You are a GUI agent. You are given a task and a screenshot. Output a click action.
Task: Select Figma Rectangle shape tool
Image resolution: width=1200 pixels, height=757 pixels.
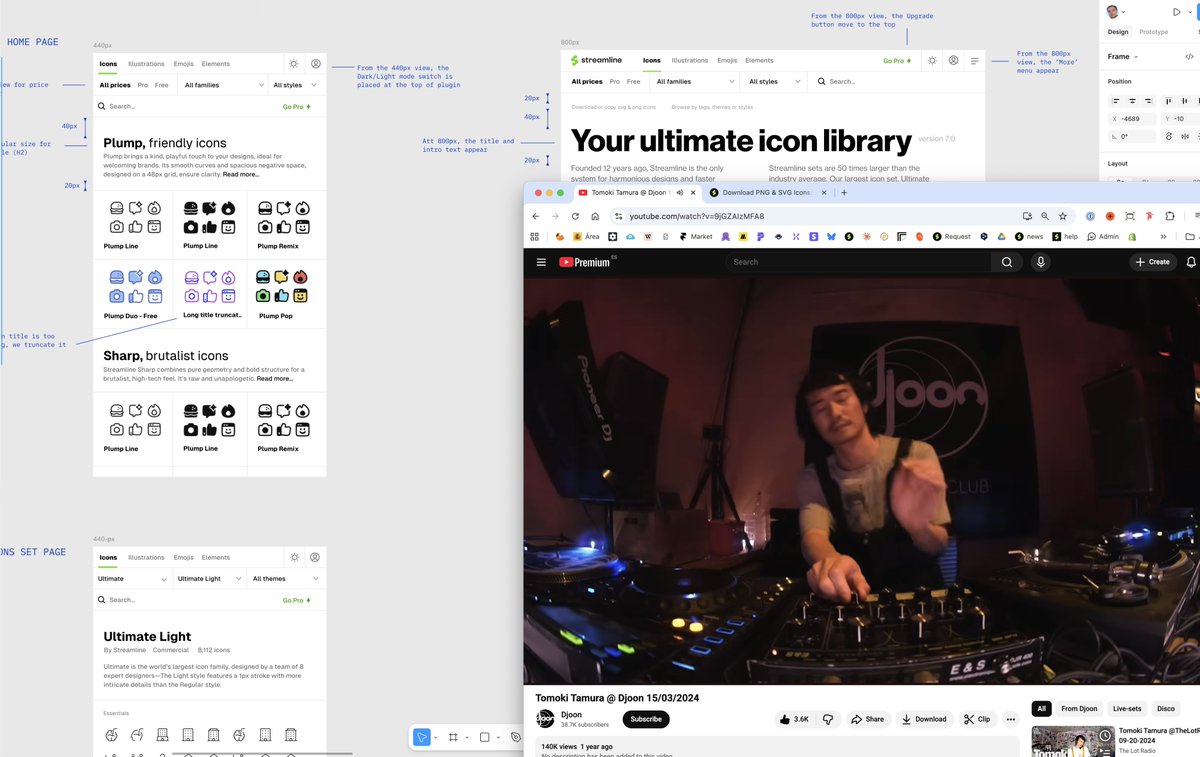tap(484, 737)
